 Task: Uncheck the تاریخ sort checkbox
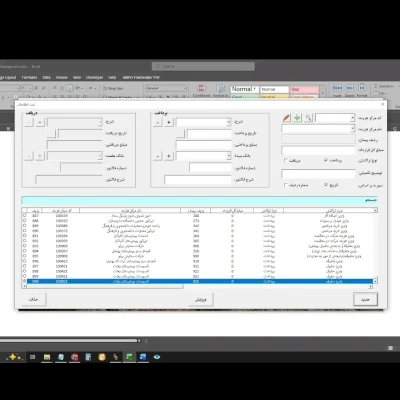[326, 185]
